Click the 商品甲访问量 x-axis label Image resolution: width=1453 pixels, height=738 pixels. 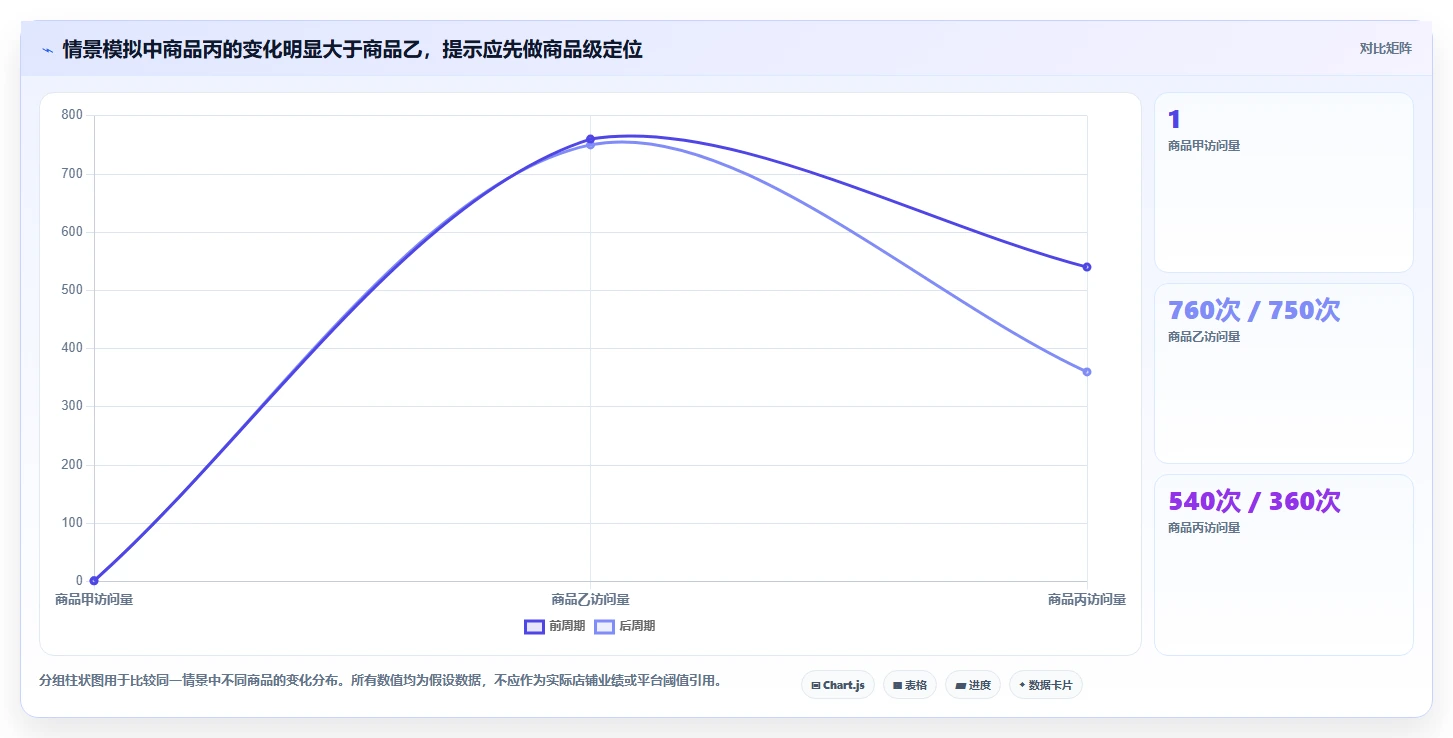[x=94, y=600]
